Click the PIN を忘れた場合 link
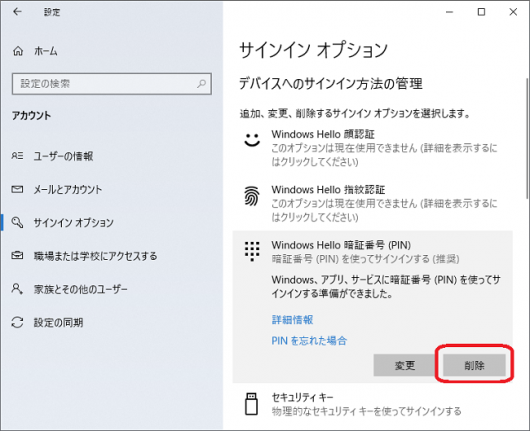 (x=309, y=340)
